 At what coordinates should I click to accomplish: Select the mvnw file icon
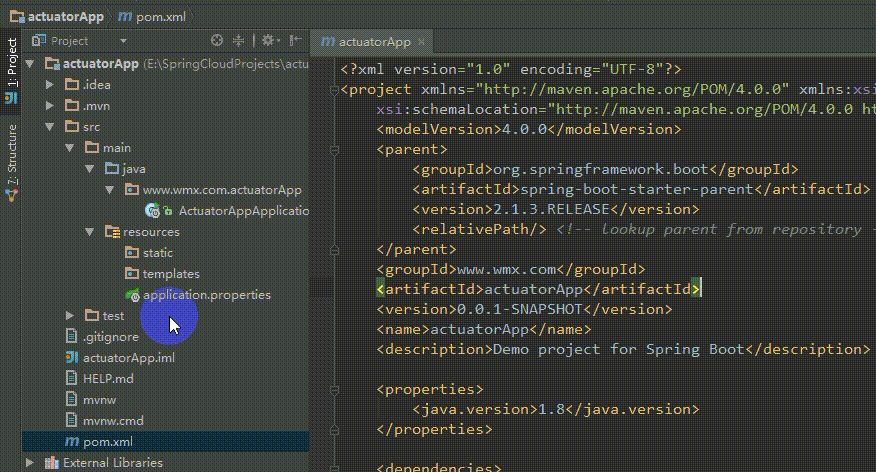[72, 399]
